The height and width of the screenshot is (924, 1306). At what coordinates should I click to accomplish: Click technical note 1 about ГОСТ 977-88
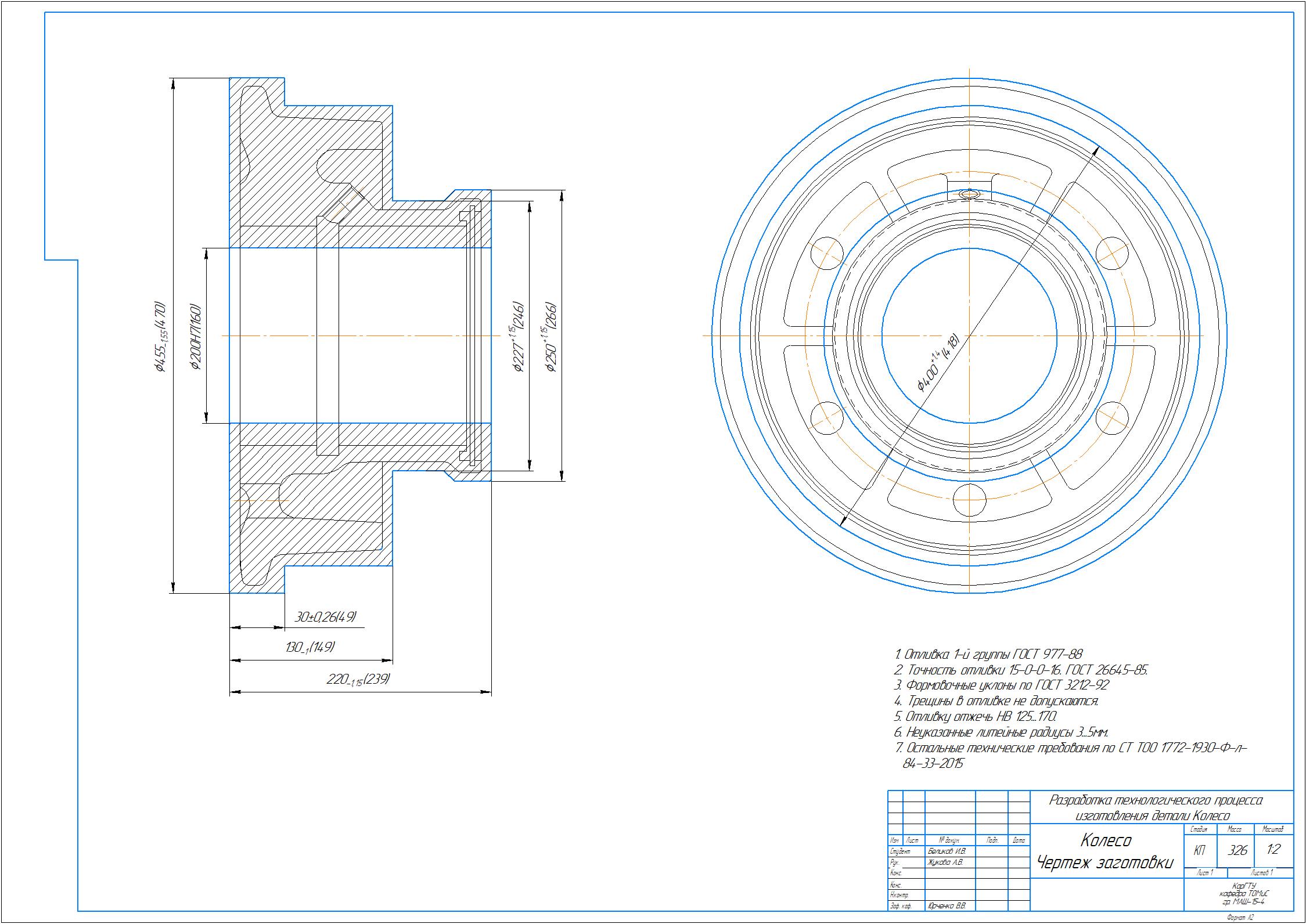pyautogui.click(x=988, y=655)
